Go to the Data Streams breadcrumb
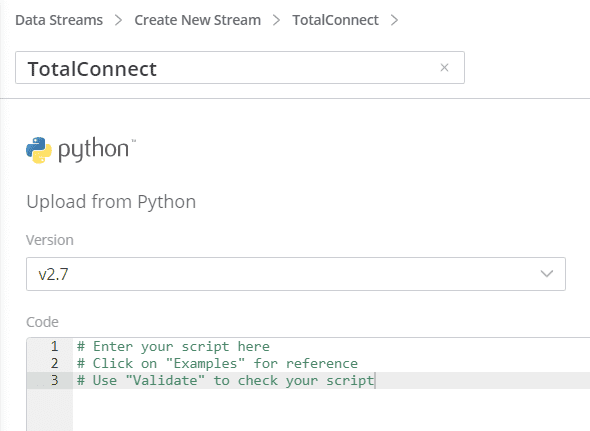 click(59, 20)
